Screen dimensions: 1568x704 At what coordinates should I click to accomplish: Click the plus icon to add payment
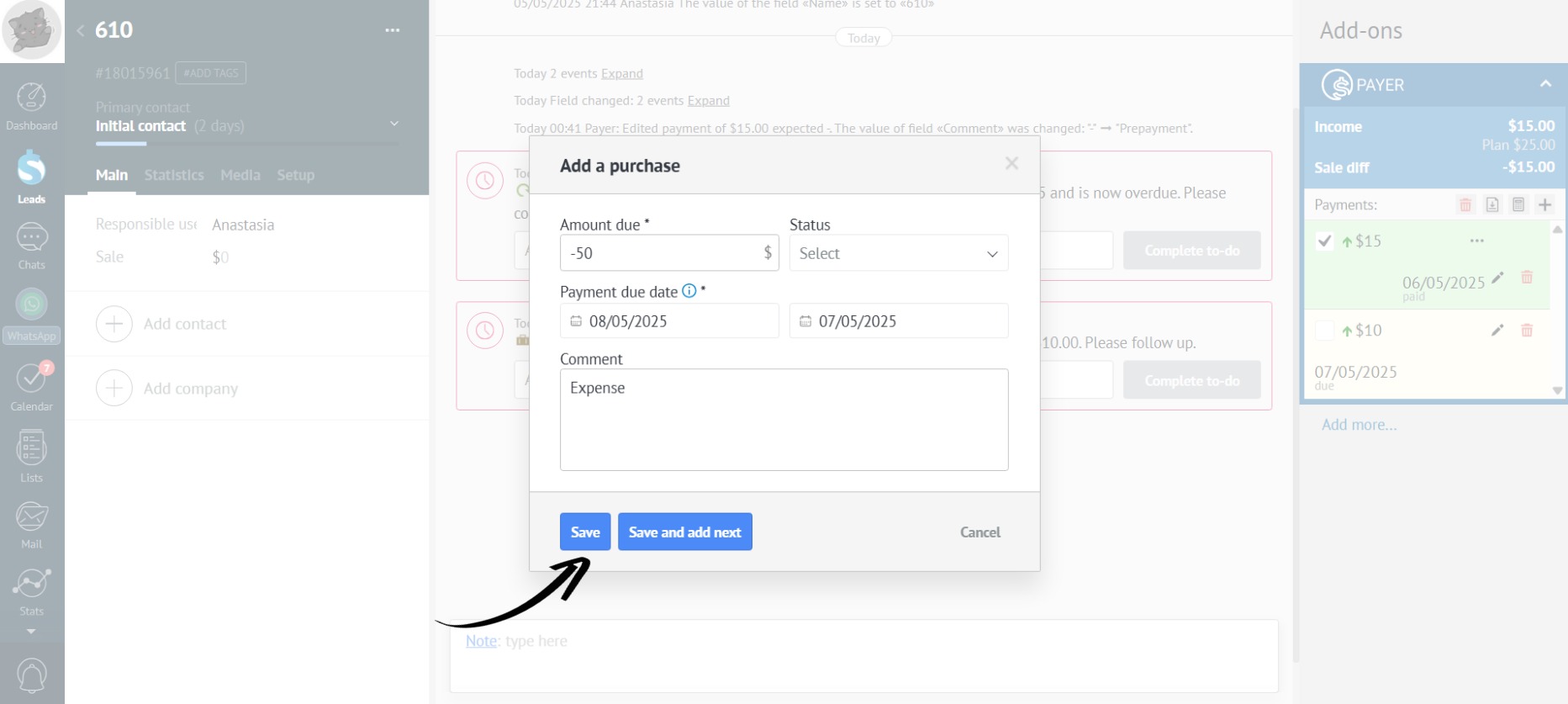[1544, 204]
